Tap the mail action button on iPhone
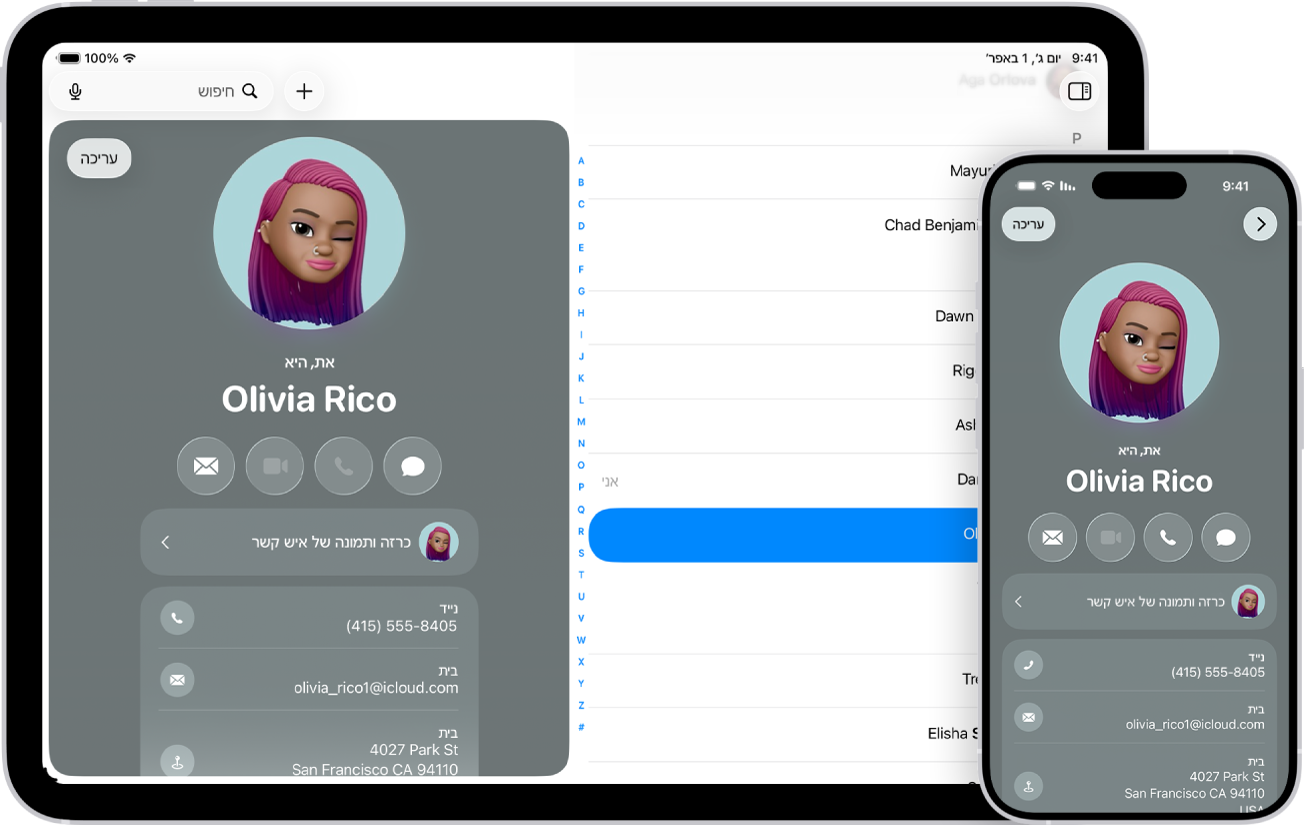 point(1052,537)
